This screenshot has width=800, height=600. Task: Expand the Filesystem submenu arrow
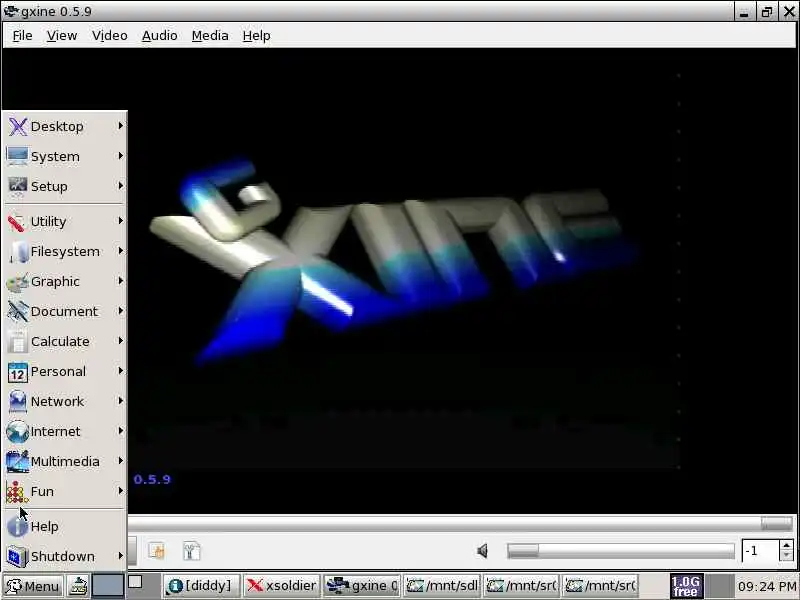(121, 251)
